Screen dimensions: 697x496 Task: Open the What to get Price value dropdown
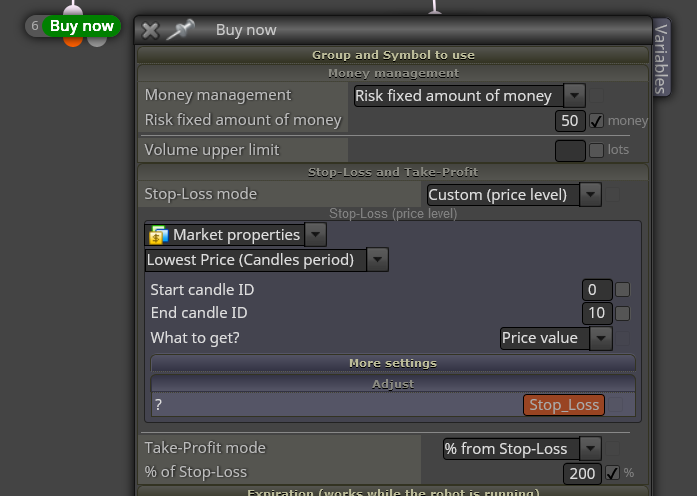click(556, 338)
